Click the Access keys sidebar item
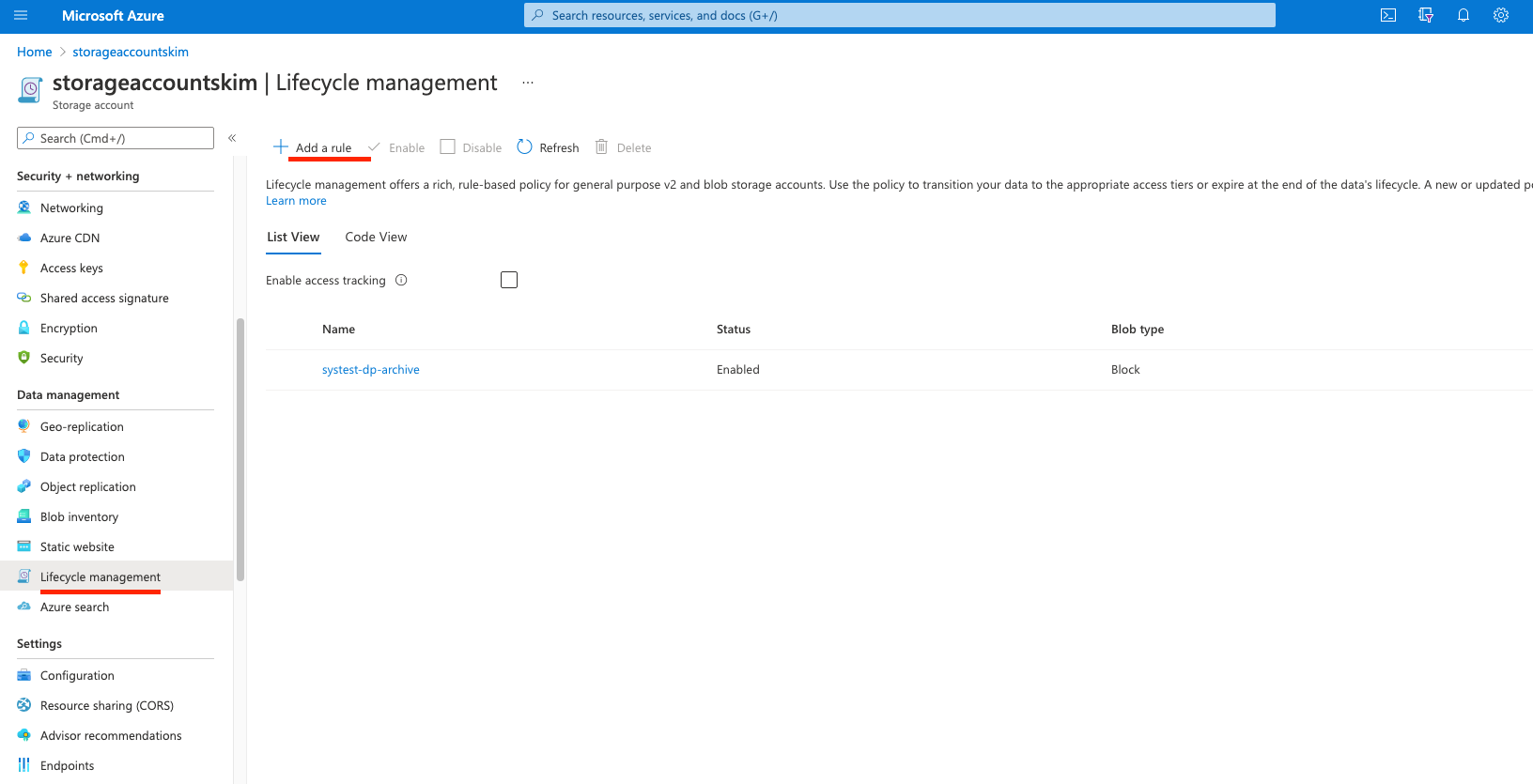 point(71,269)
